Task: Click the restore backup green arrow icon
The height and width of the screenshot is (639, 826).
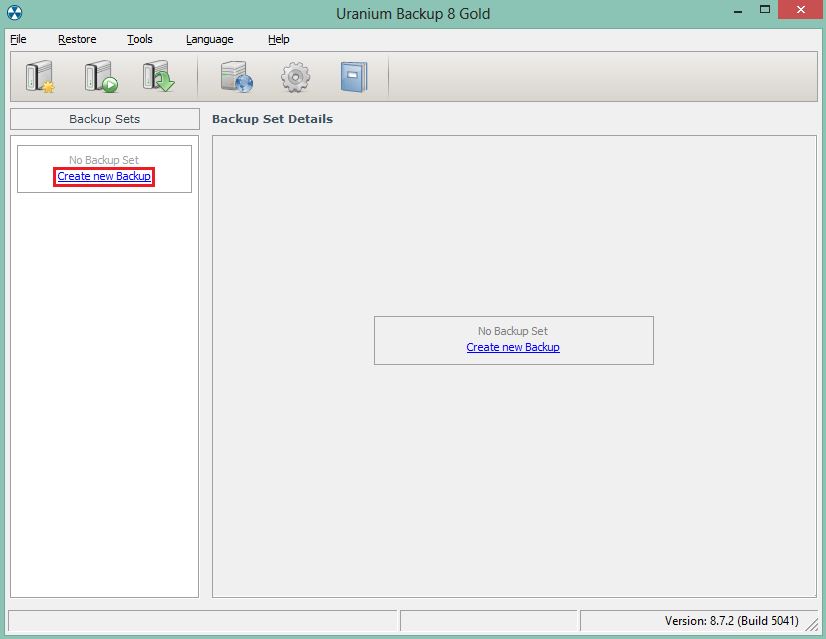Action: click(159, 77)
